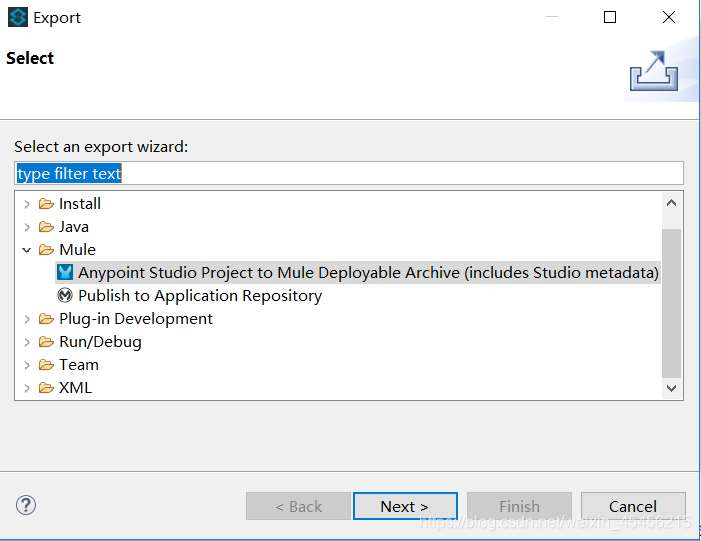
Task: Focus the type filter text field
Action: click(349, 173)
